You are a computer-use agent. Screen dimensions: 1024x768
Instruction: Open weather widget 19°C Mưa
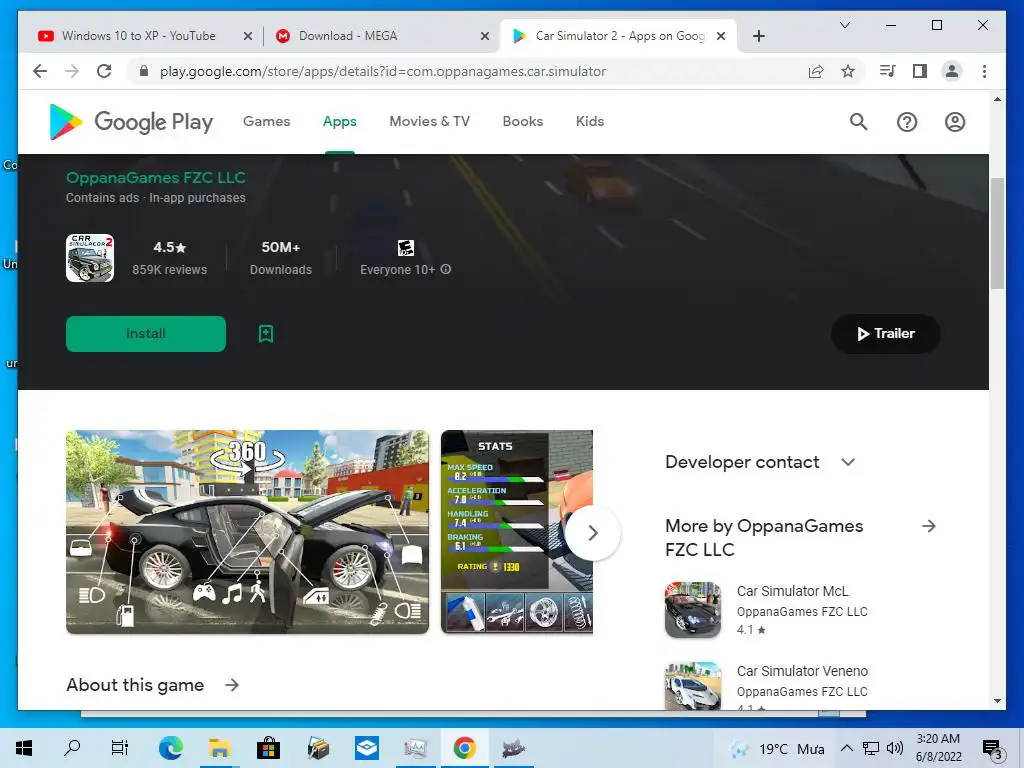(x=777, y=748)
